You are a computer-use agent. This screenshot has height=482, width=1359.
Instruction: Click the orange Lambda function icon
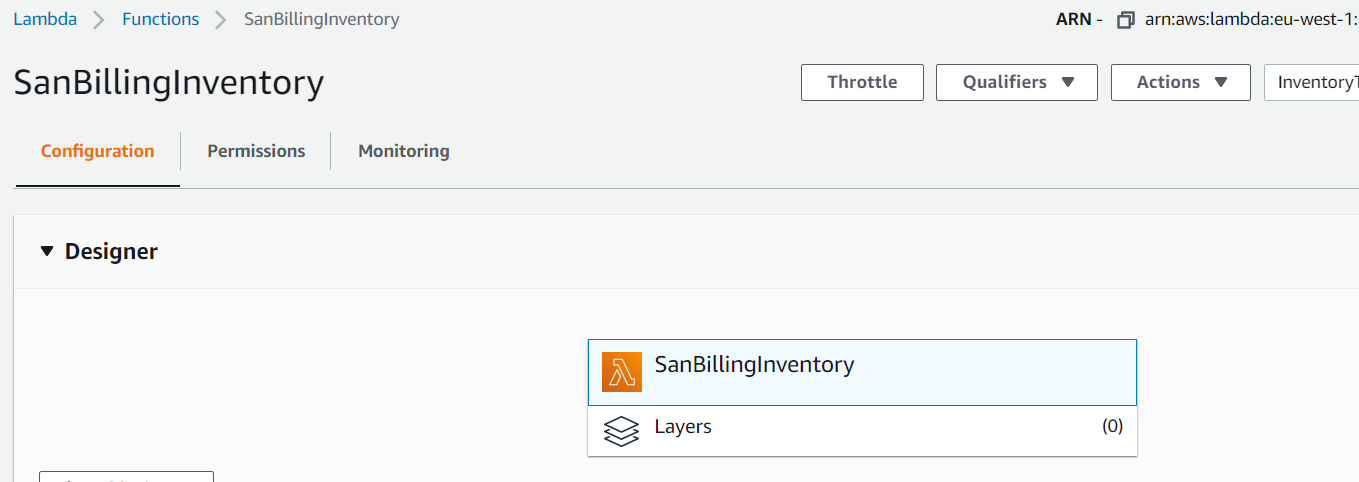[622, 372]
